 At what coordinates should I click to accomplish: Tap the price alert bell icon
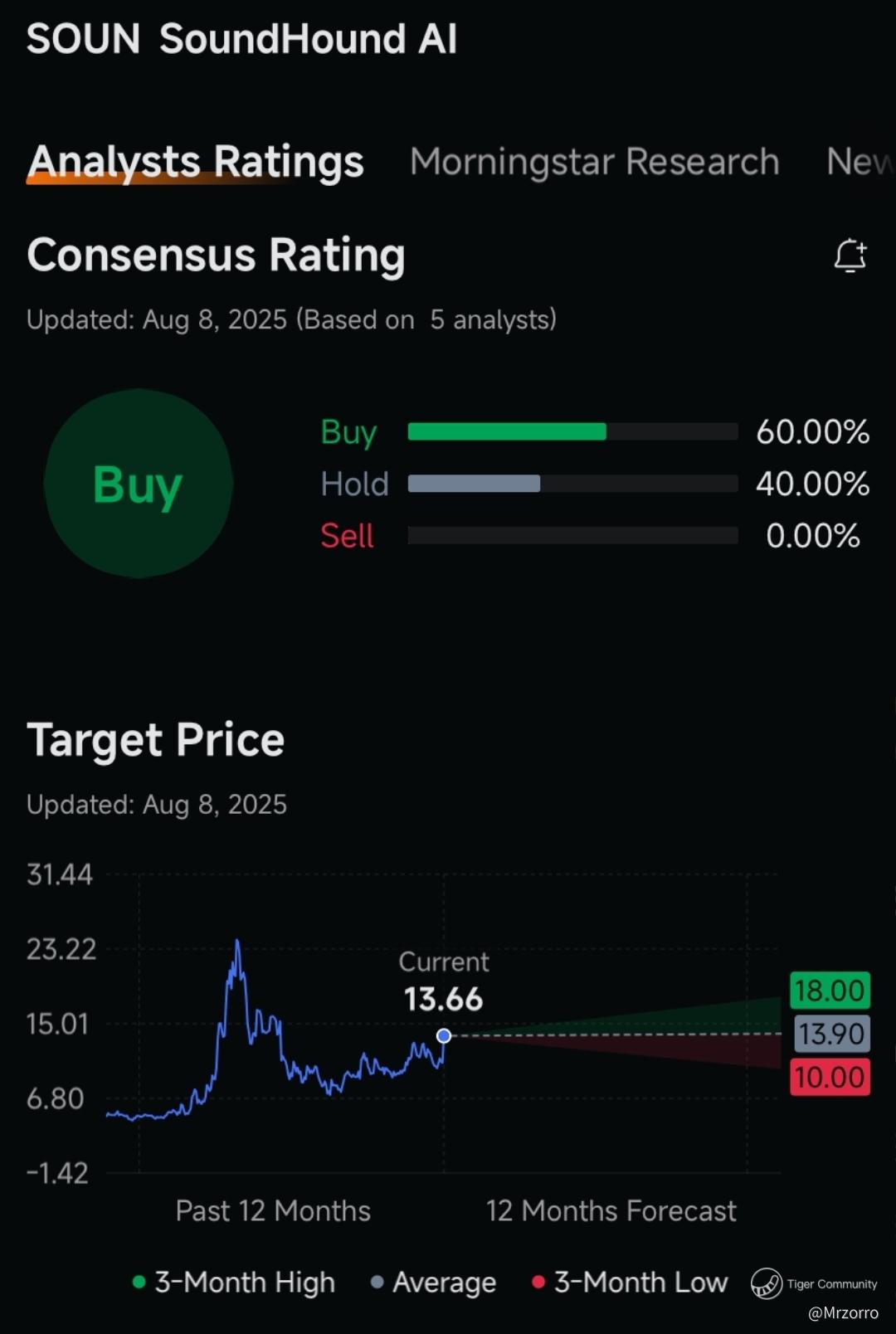[850, 256]
